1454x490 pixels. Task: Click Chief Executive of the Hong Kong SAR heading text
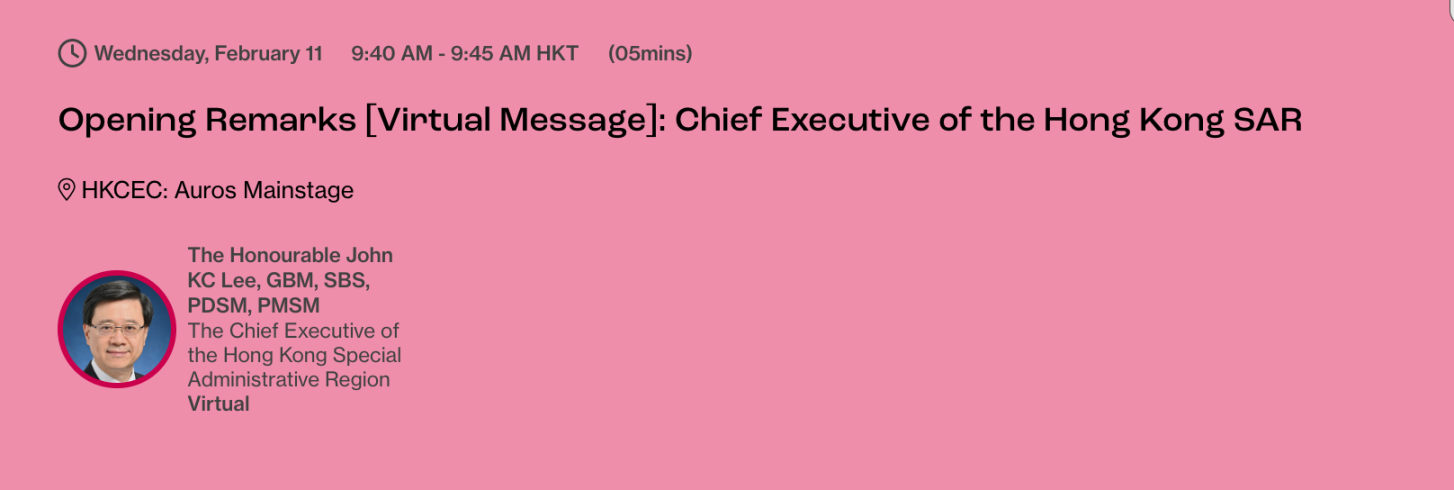pos(988,121)
